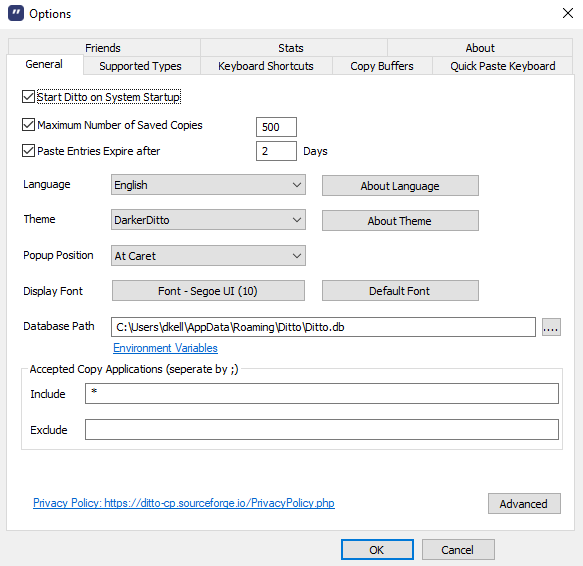
Task: Browse for database path with ellipsis button
Action: [x=551, y=327]
